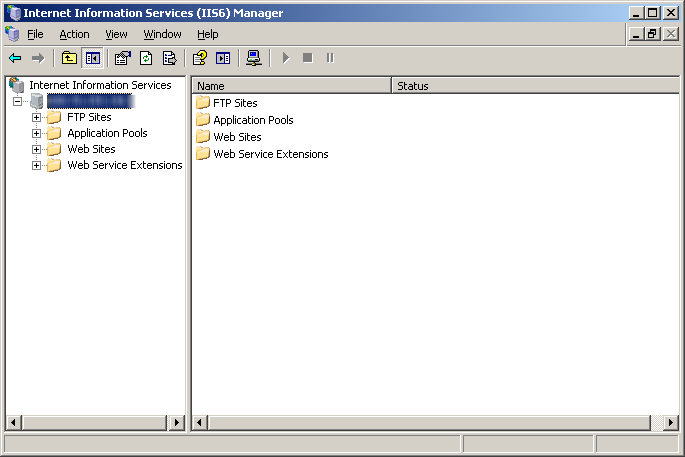The width and height of the screenshot is (685, 457).
Task: Select FTP Sites text in the right pane list
Action: point(235,103)
